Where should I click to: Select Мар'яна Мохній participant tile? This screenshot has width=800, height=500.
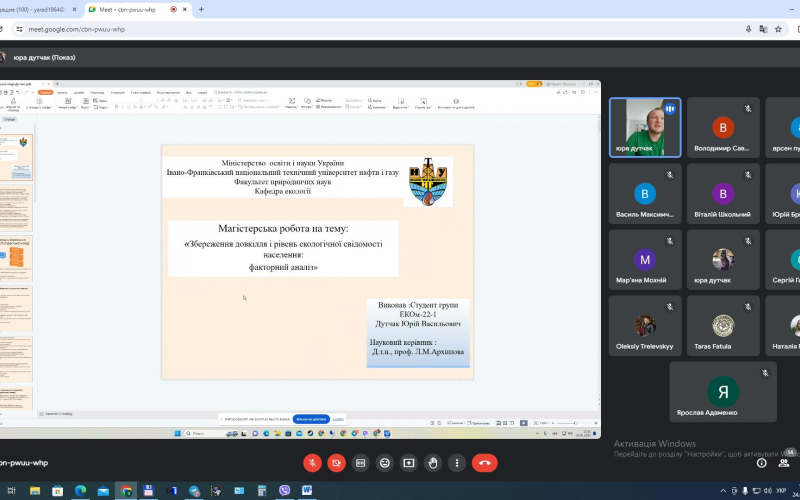click(x=645, y=260)
